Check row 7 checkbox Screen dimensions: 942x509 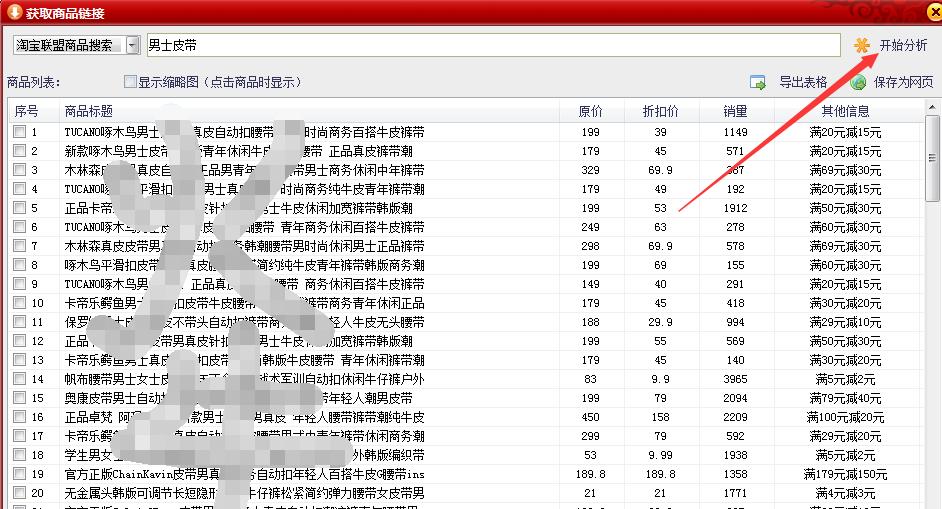tap(20, 246)
